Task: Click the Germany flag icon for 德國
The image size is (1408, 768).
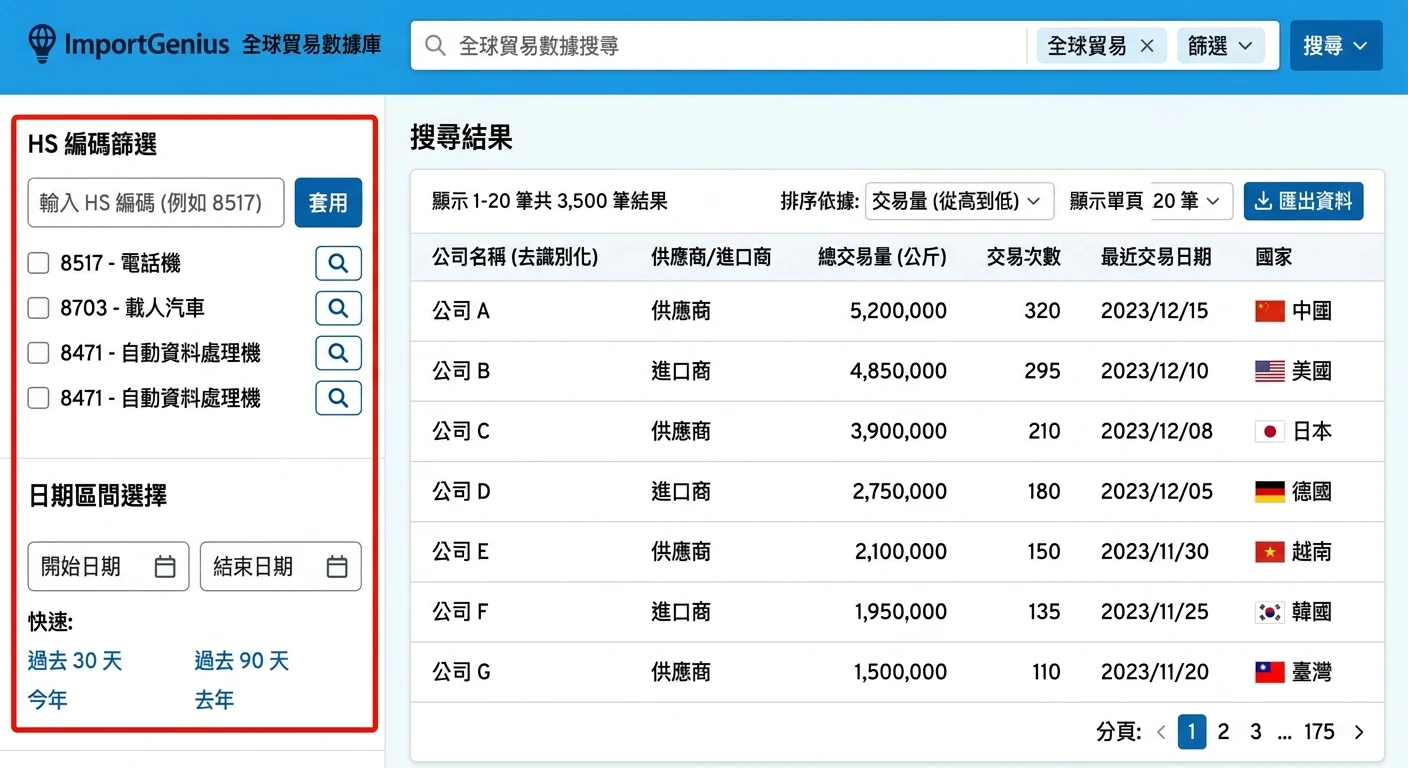Action: pos(1269,491)
